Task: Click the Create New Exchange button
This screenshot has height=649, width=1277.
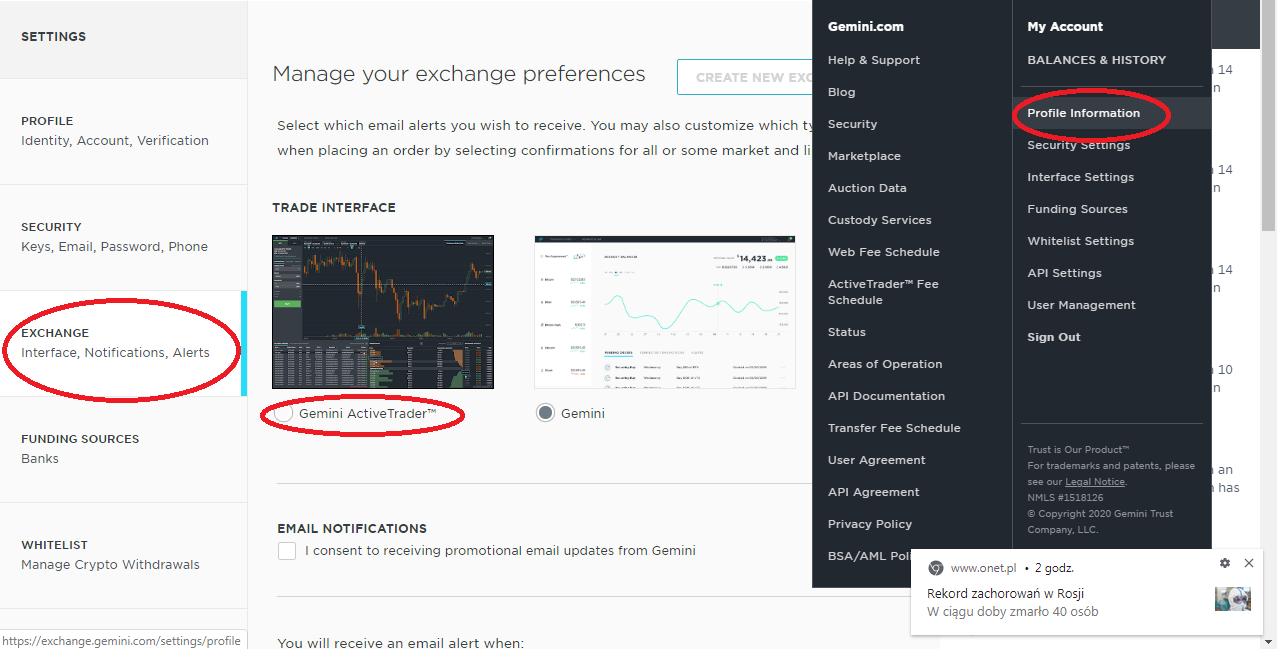Action: click(745, 77)
